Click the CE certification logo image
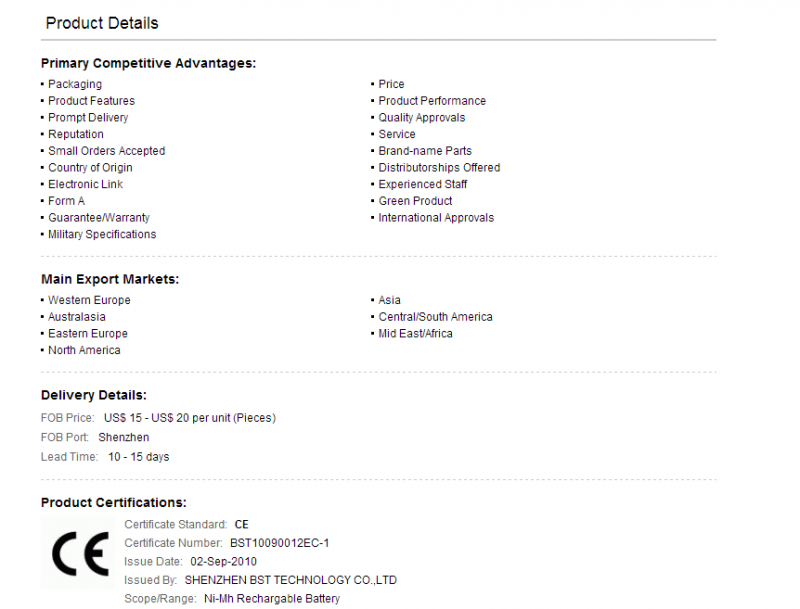800x609 pixels. tap(78, 552)
